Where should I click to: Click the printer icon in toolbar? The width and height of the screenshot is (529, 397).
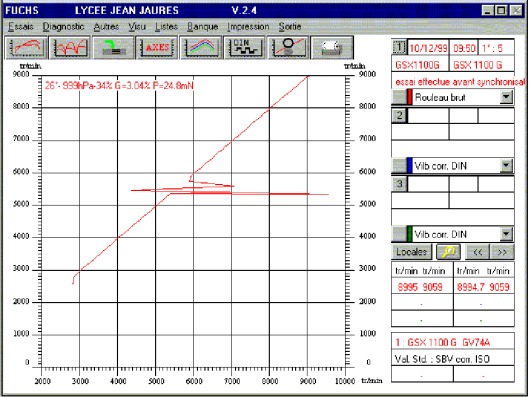tap(332, 48)
